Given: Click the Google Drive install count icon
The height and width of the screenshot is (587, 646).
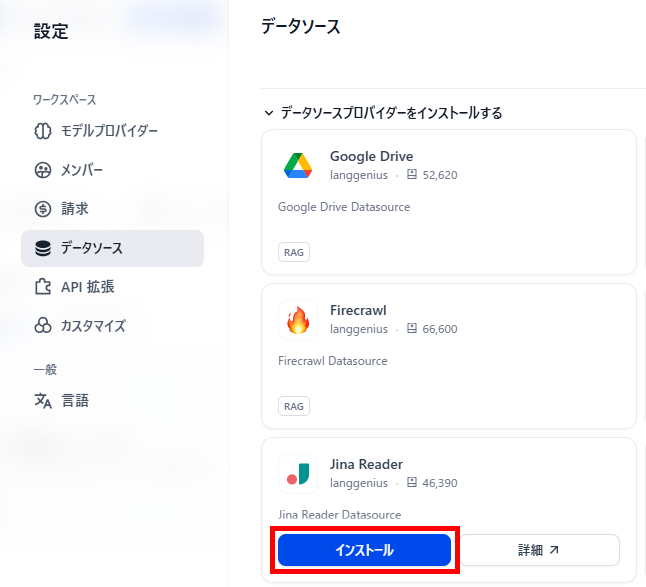Looking at the screenshot, I should click(x=412, y=174).
